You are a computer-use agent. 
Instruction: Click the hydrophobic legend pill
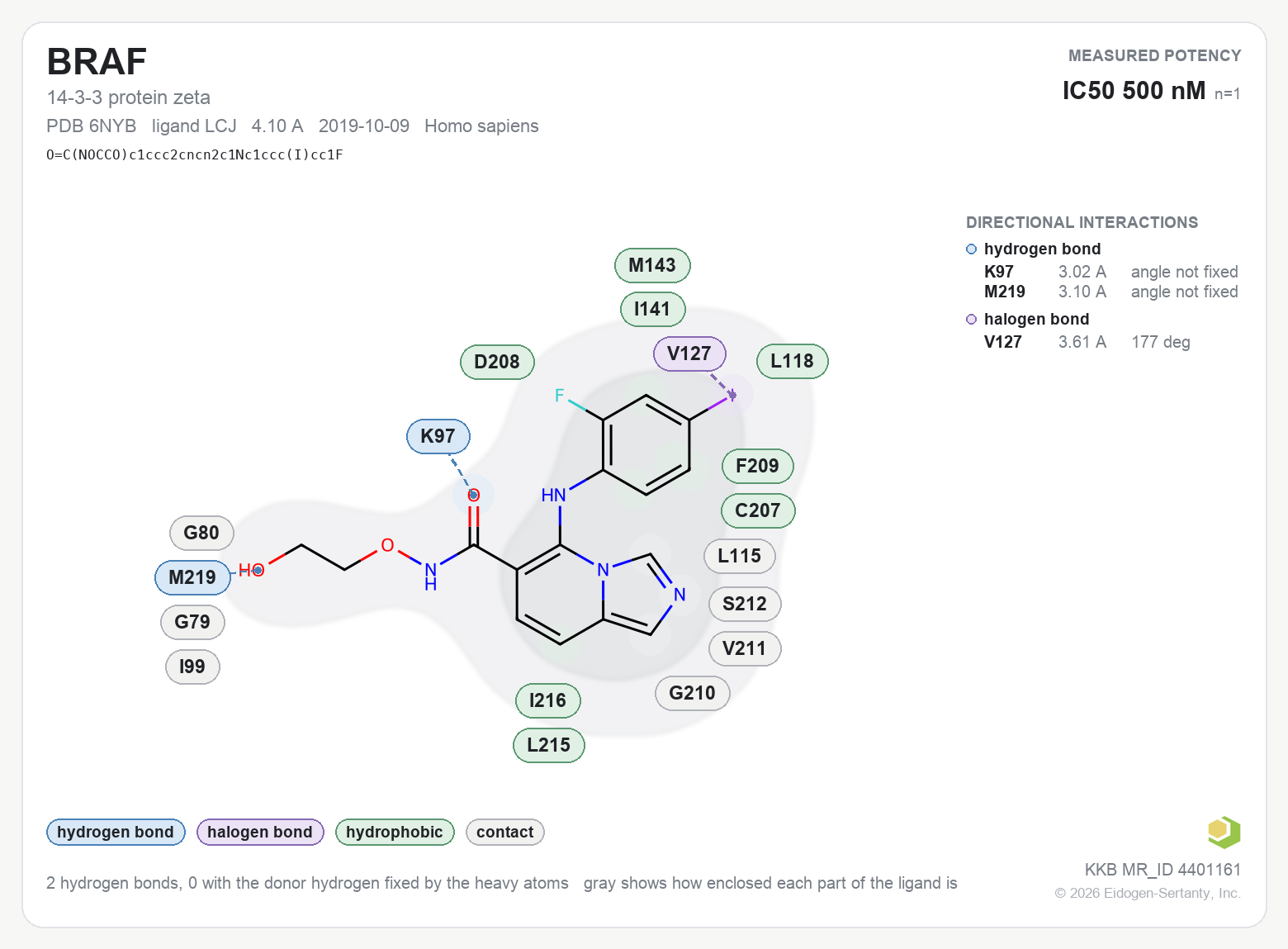[395, 832]
